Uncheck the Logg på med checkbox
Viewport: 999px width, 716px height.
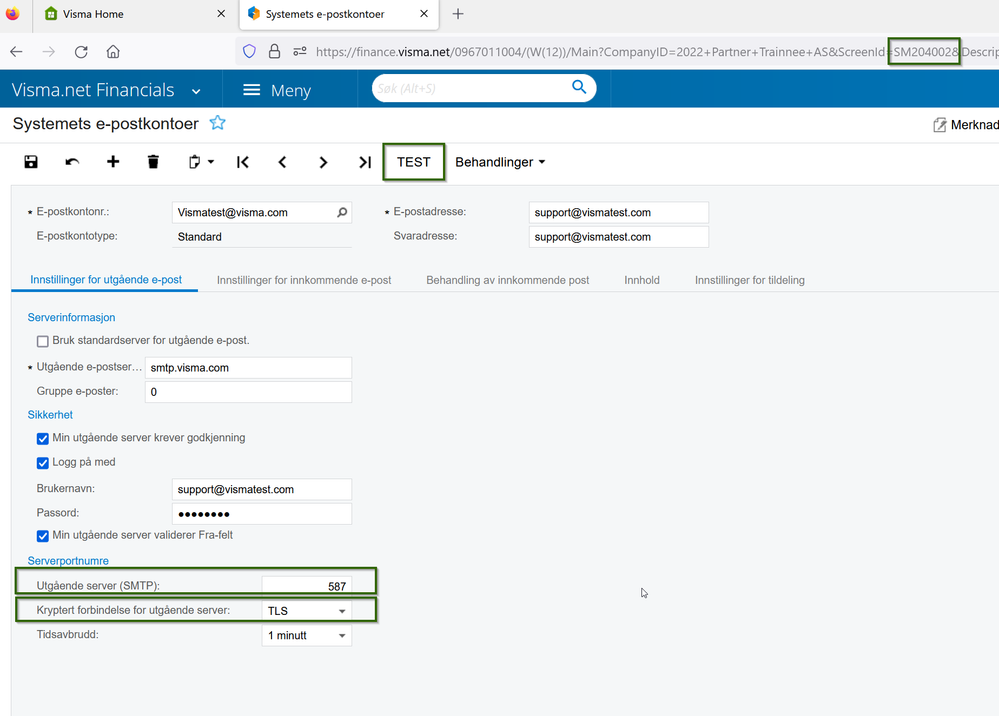[x=43, y=463]
